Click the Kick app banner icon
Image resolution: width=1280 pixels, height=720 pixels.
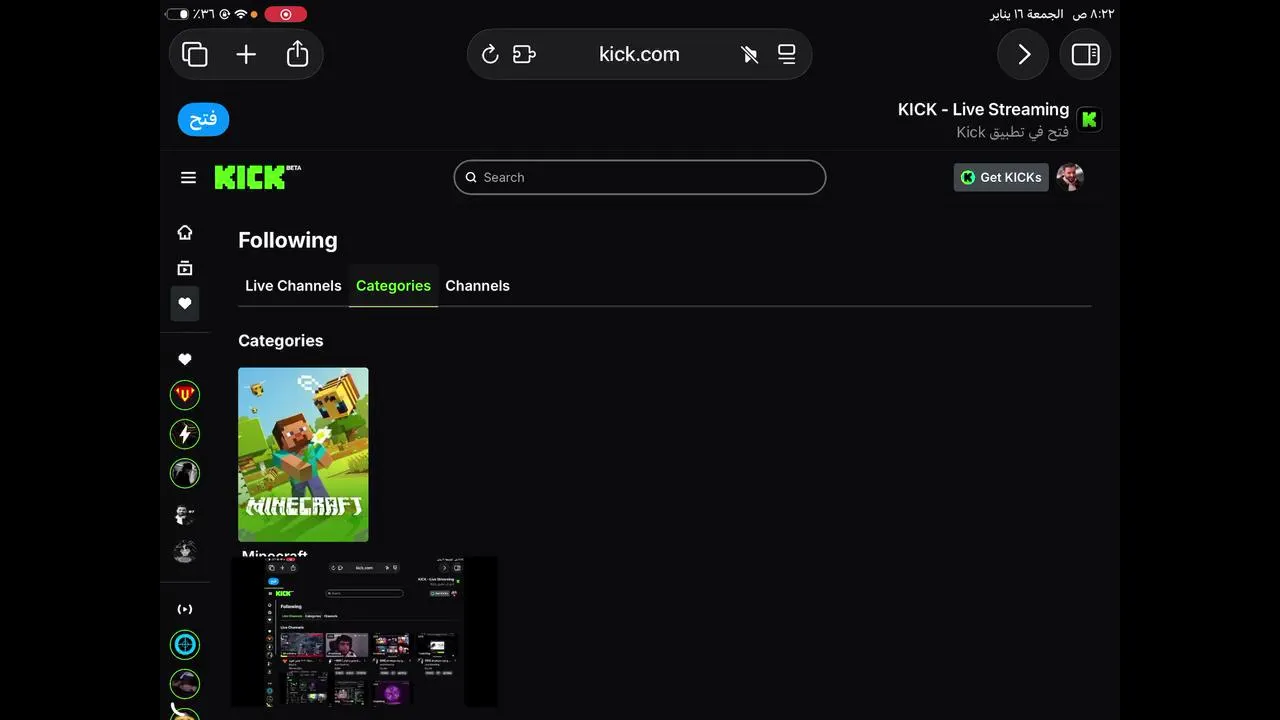1089,120
